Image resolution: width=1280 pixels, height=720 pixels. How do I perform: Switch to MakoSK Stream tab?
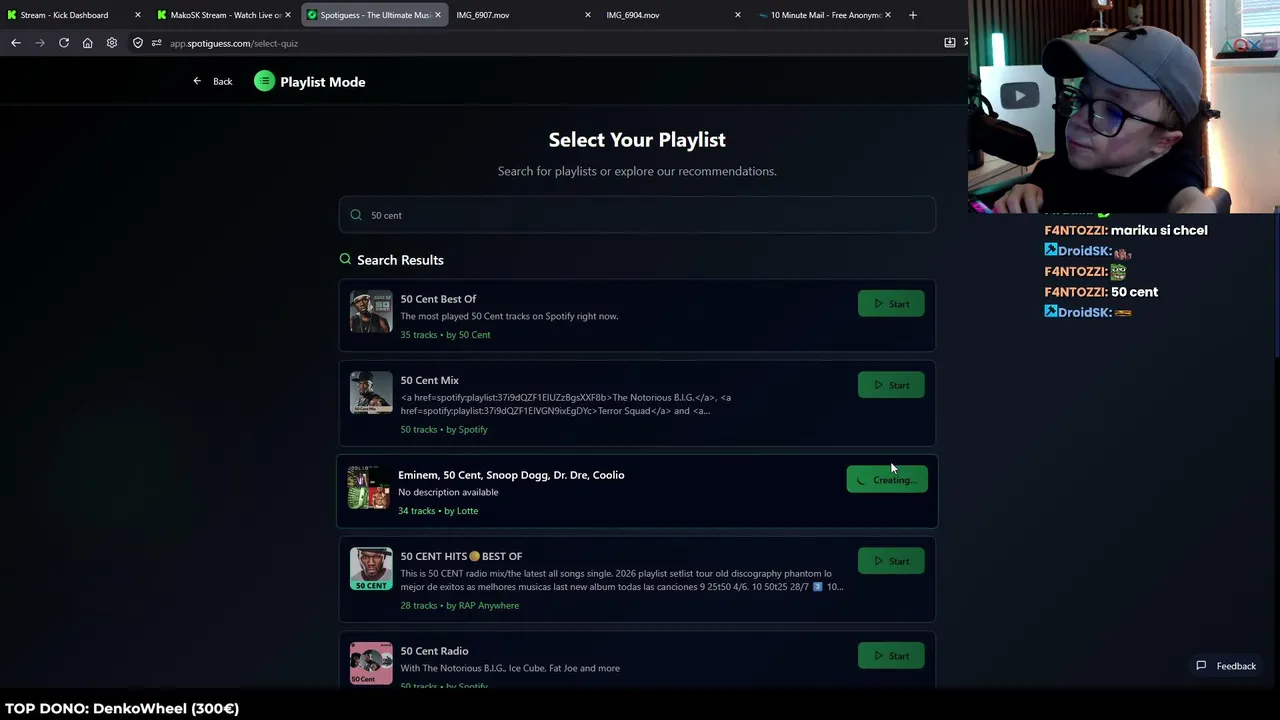[222, 15]
